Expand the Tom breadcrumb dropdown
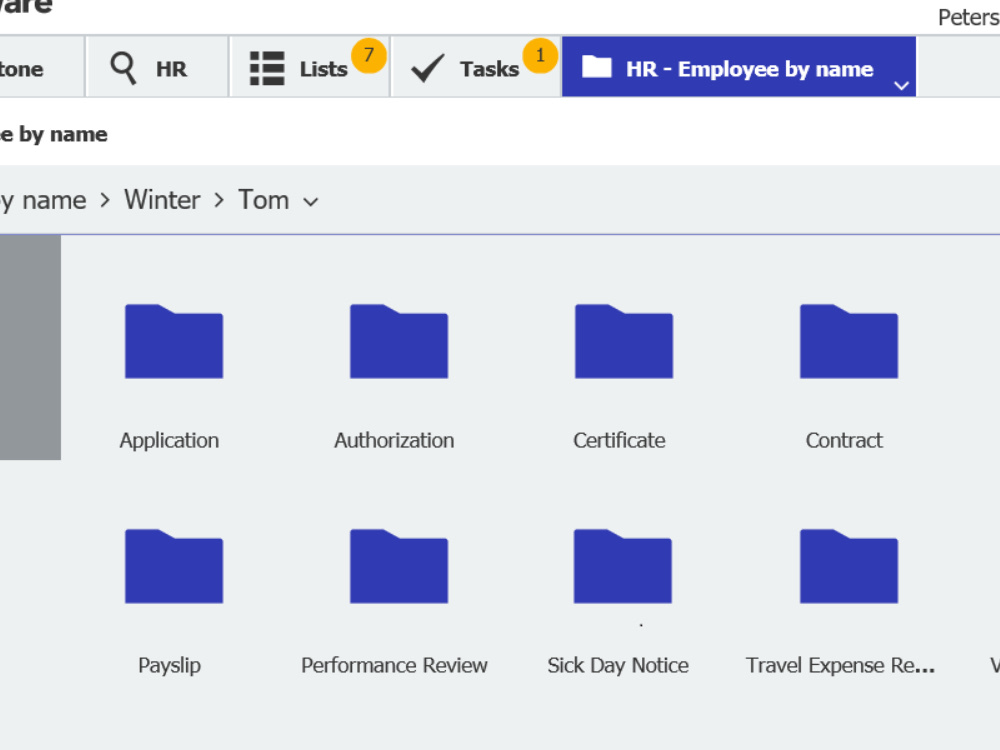The image size is (1000, 750). (311, 202)
